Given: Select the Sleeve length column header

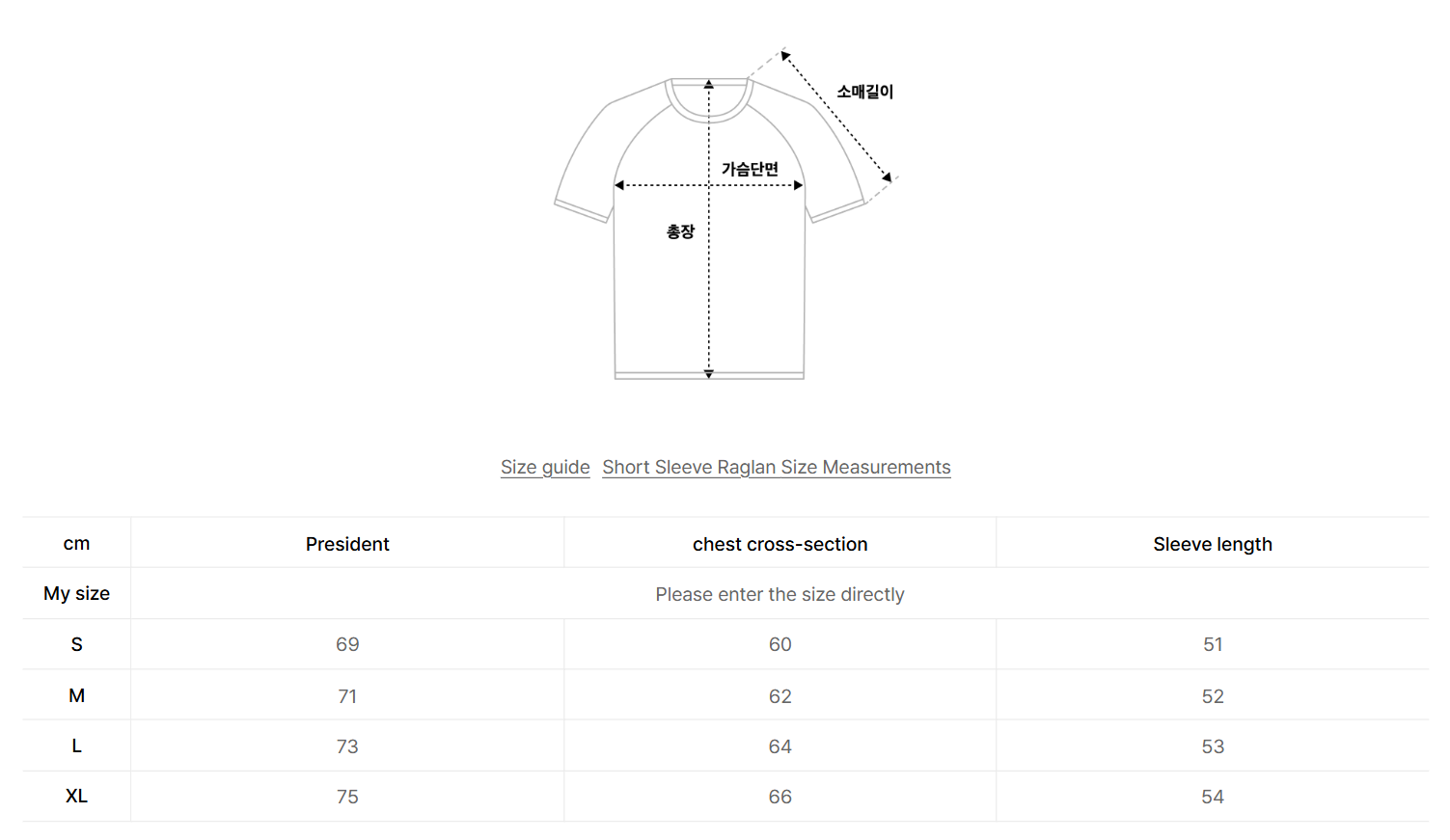Looking at the screenshot, I should click(x=1213, y=544).
